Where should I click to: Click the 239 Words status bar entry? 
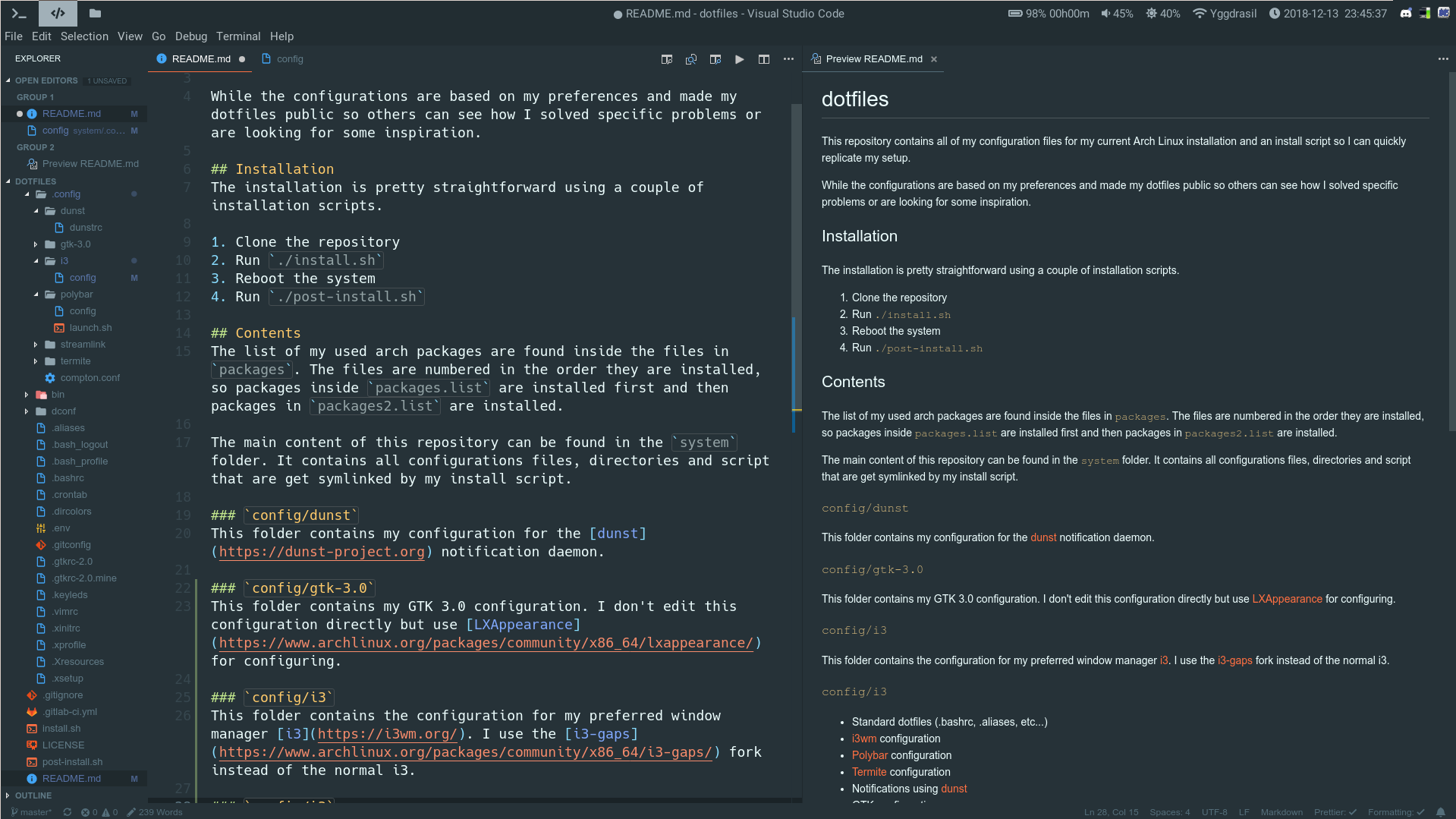155,812
